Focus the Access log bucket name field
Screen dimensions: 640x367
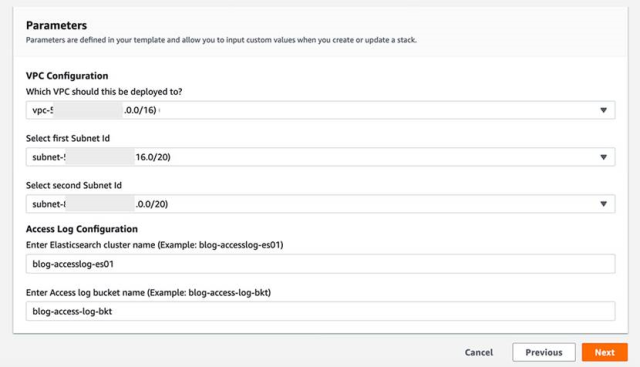coord(320,311)
